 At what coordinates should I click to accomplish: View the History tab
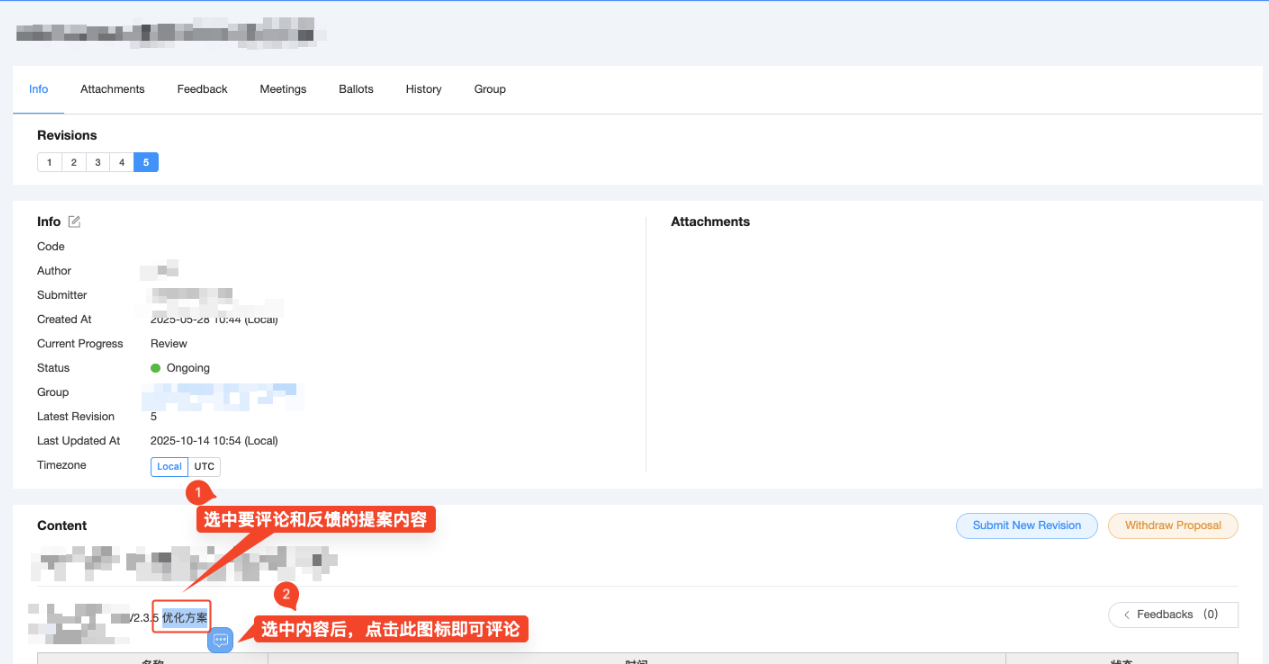coord(423,90)
